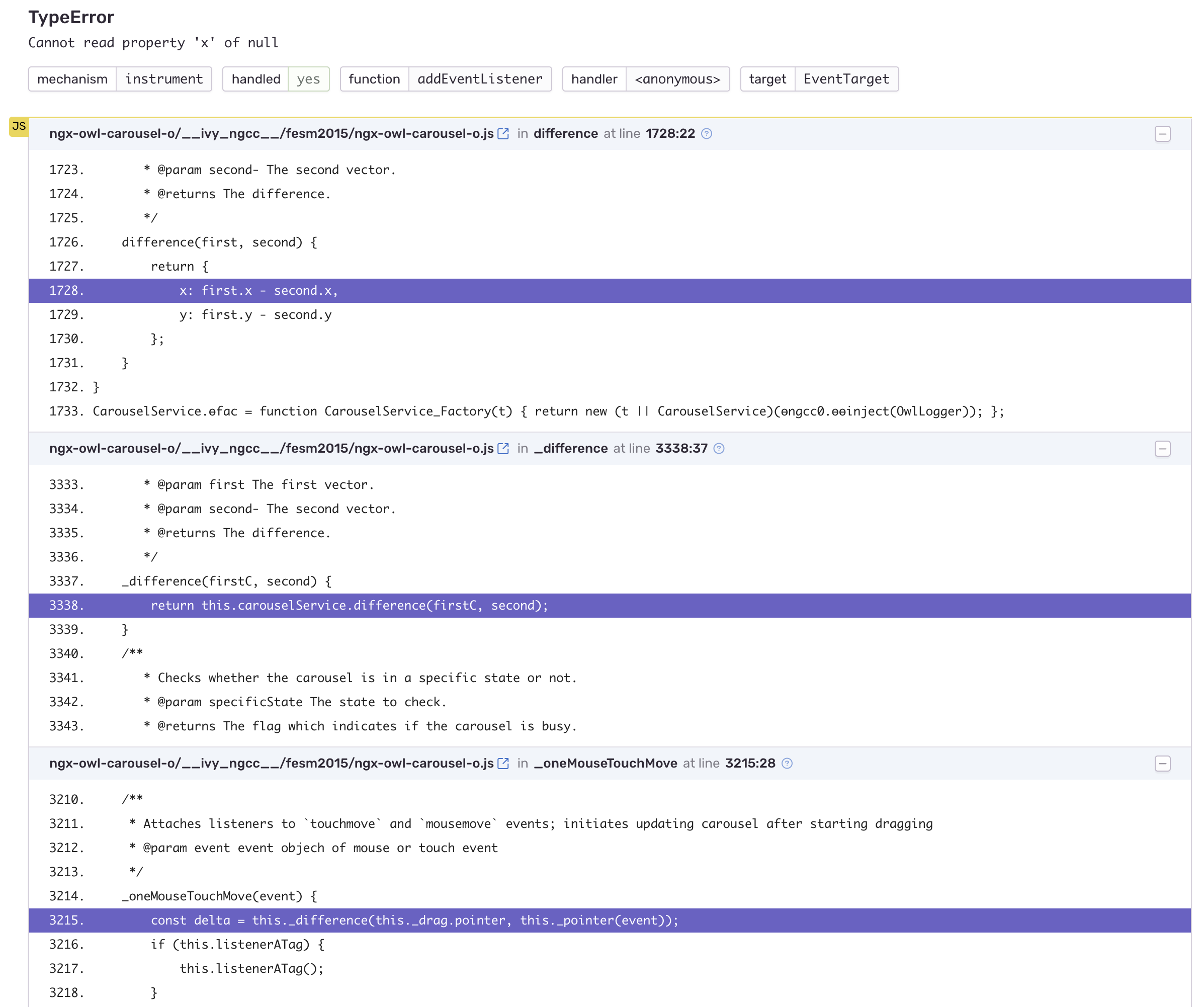Open external source link for difference frame
Screen dimensions: 1204x1007
pos(503,133)
